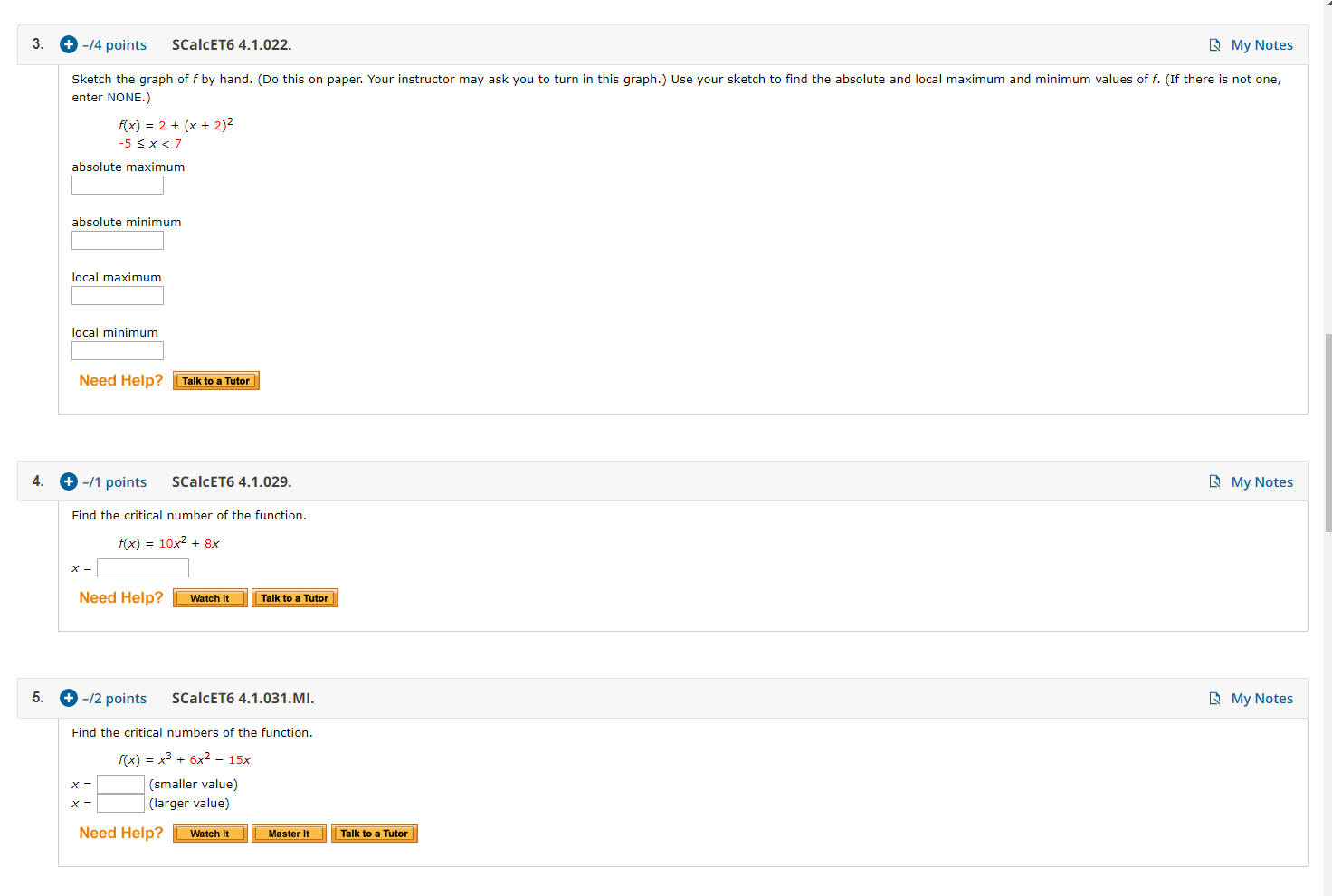The width and height of the screenshot is (1332, 896).
Task: Expand points details for question 5
Action: point(69,698)
